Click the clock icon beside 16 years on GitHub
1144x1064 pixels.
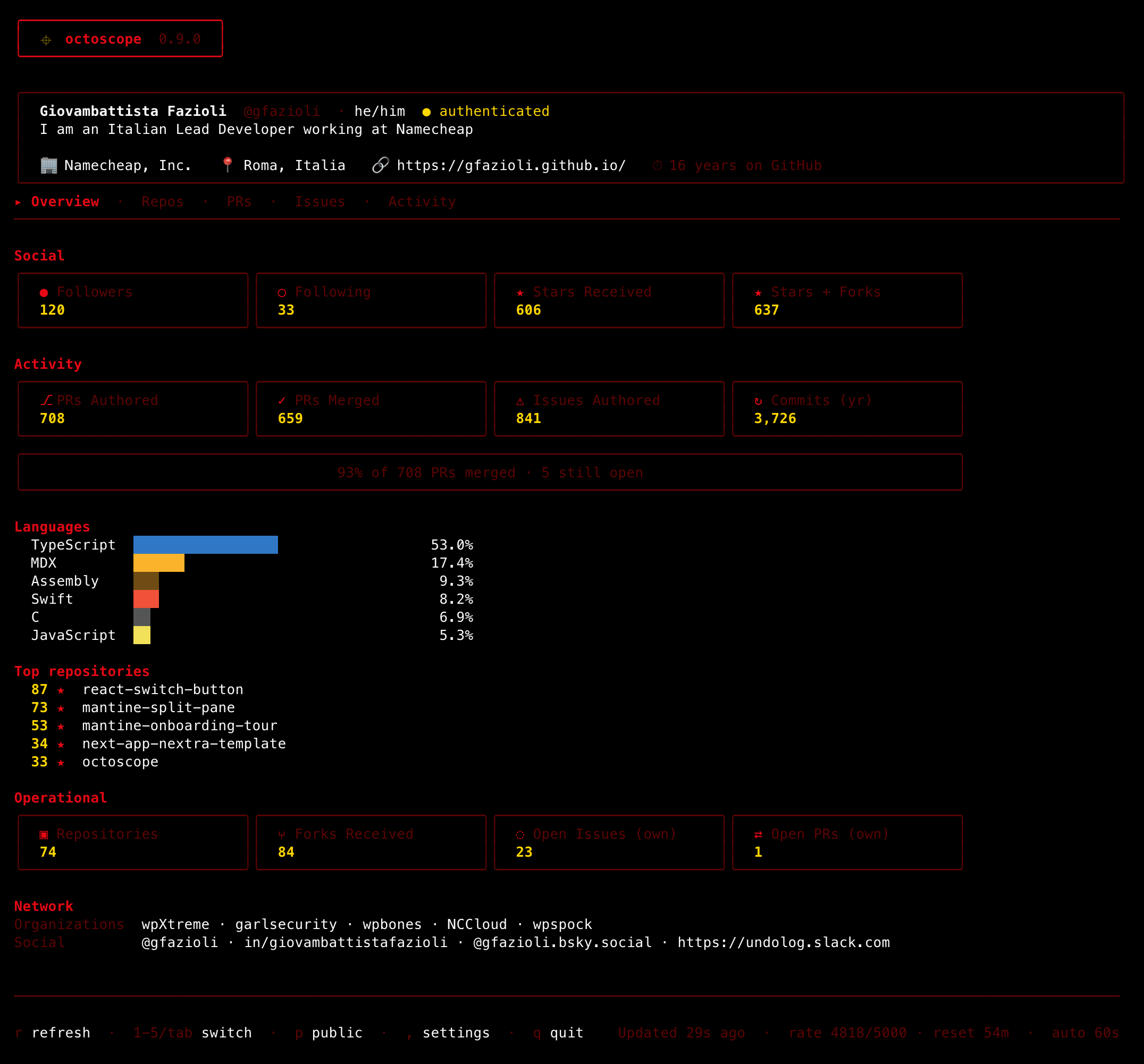[657, 166]
